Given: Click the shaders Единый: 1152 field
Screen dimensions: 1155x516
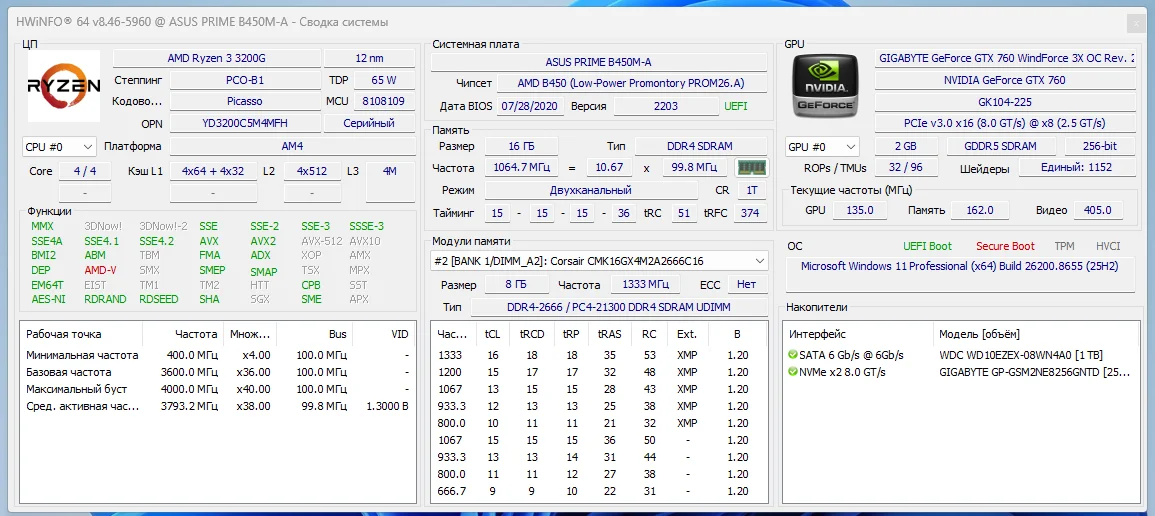Looking at the screenshot, I should pos(1077,168).
